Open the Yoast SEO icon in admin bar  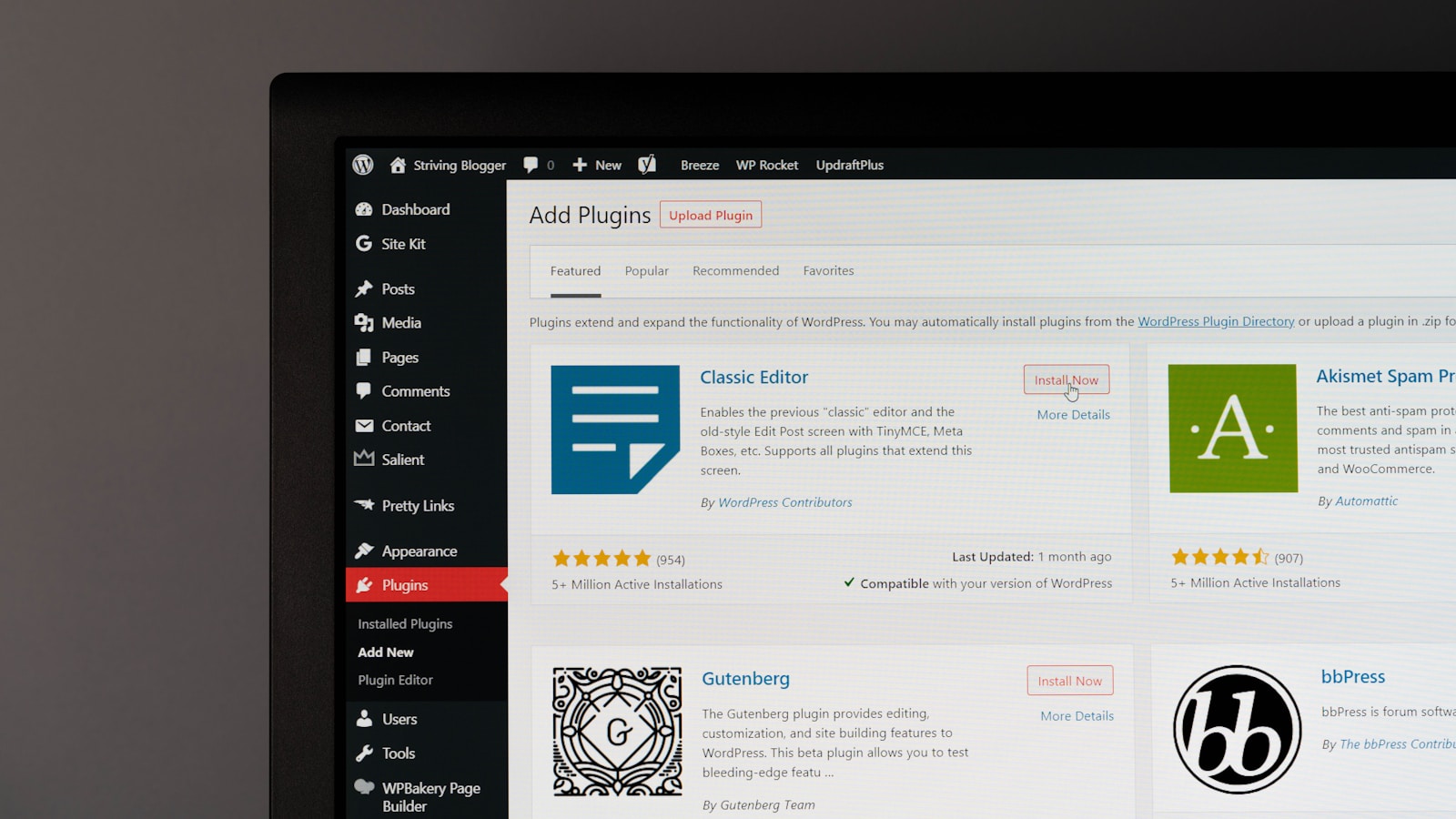pos(647,165)
